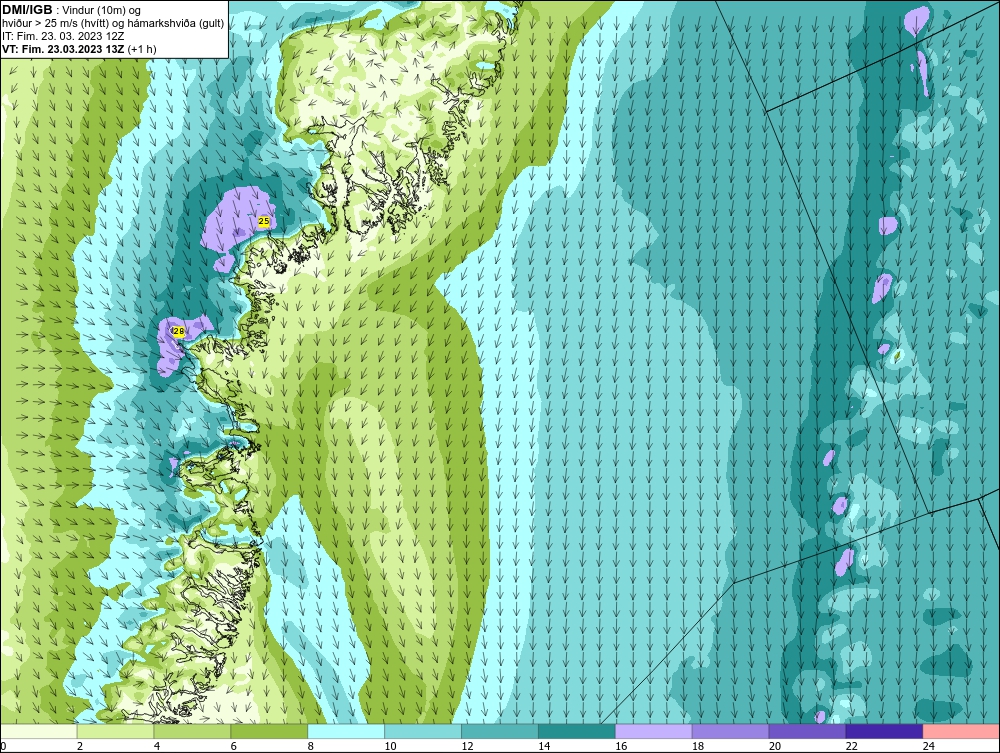Click the 8–10 m/s light cyan legend swatch

(346, 731)
